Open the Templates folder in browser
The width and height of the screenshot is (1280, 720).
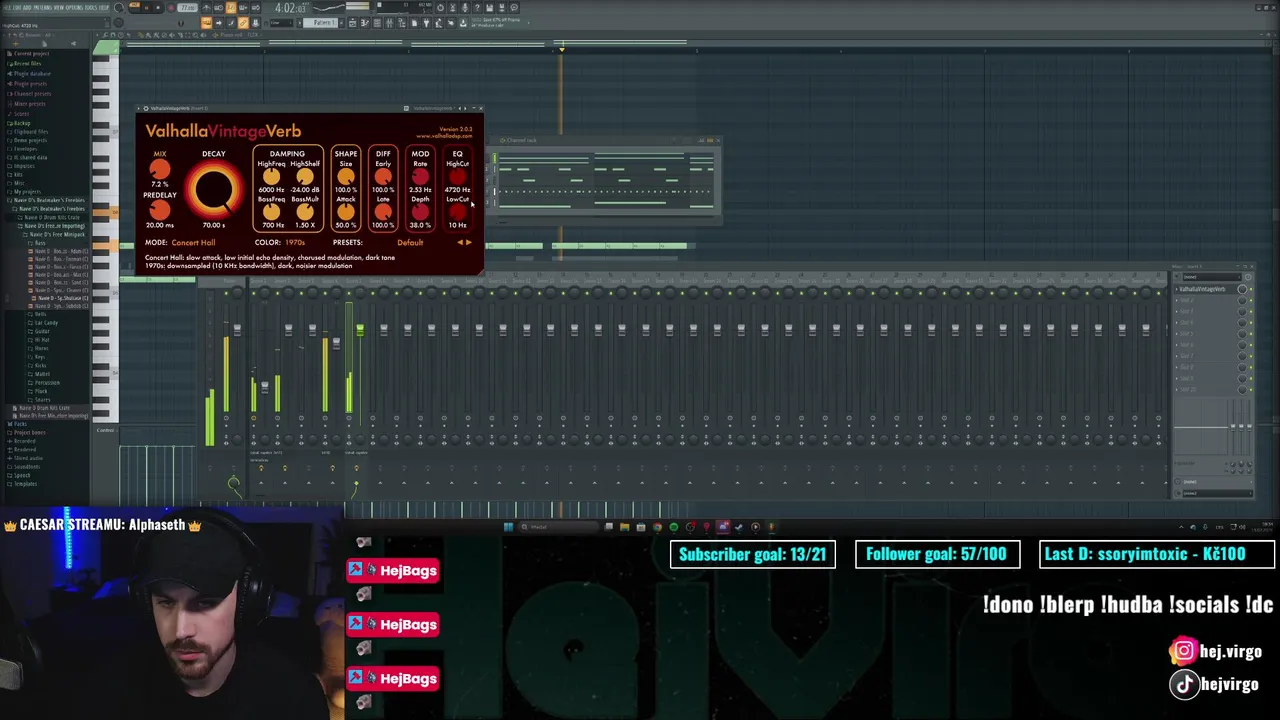coord(25,484)
